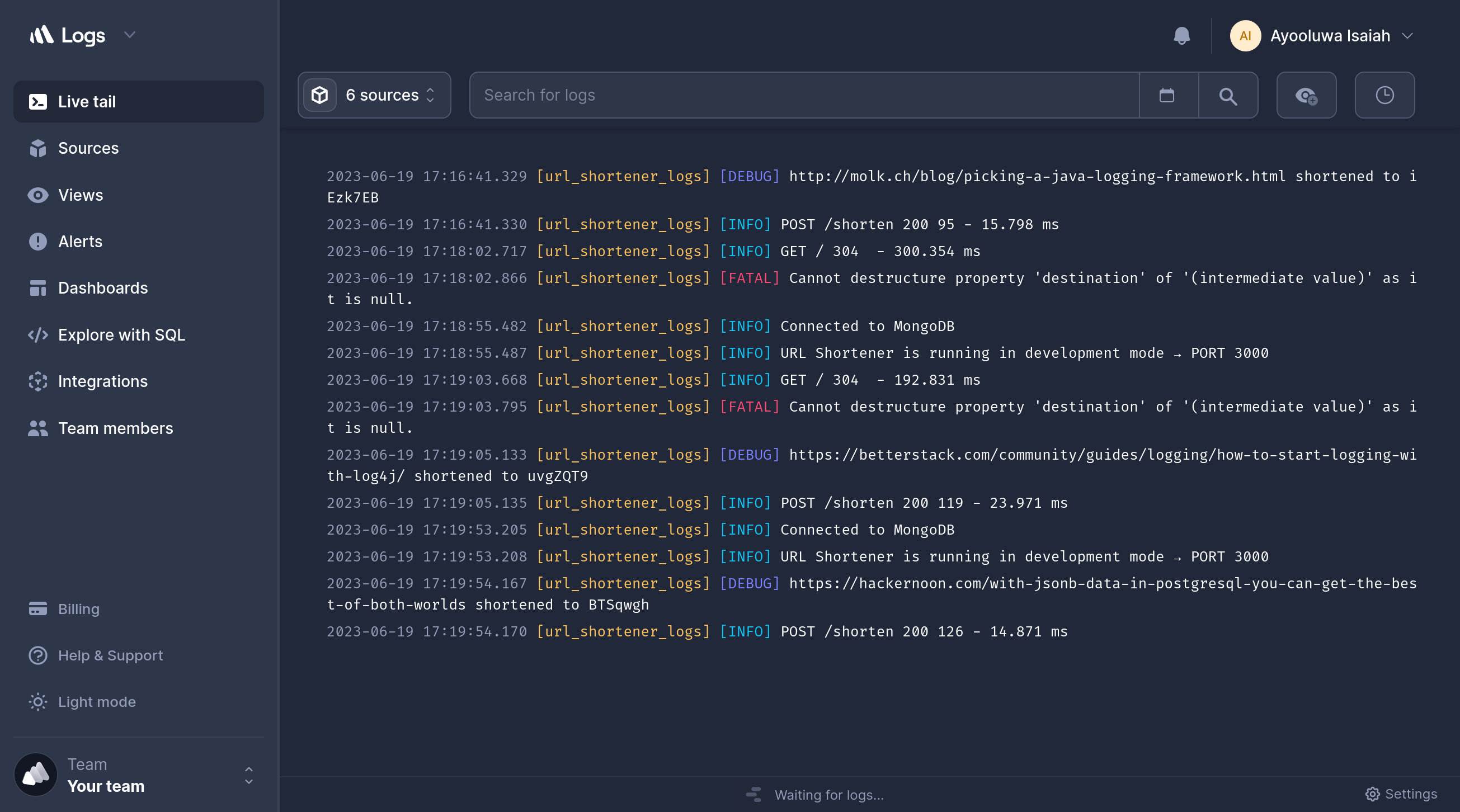
Task: Click the team avatar logo
Action: click(x=36, y=775)
